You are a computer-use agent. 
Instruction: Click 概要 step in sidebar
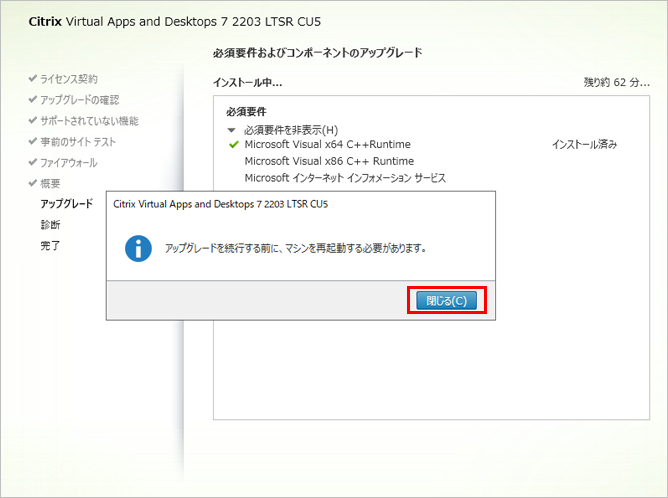[50, 183]
